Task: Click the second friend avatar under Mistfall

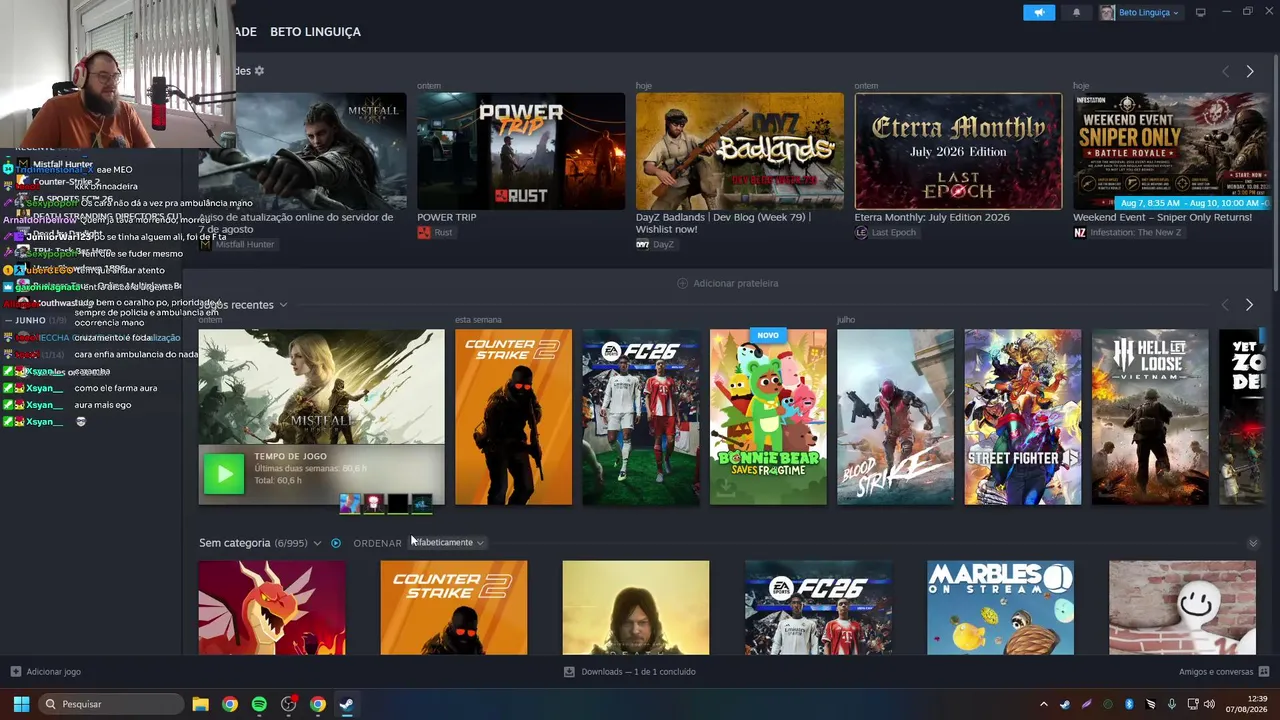Action: (373, 503)
